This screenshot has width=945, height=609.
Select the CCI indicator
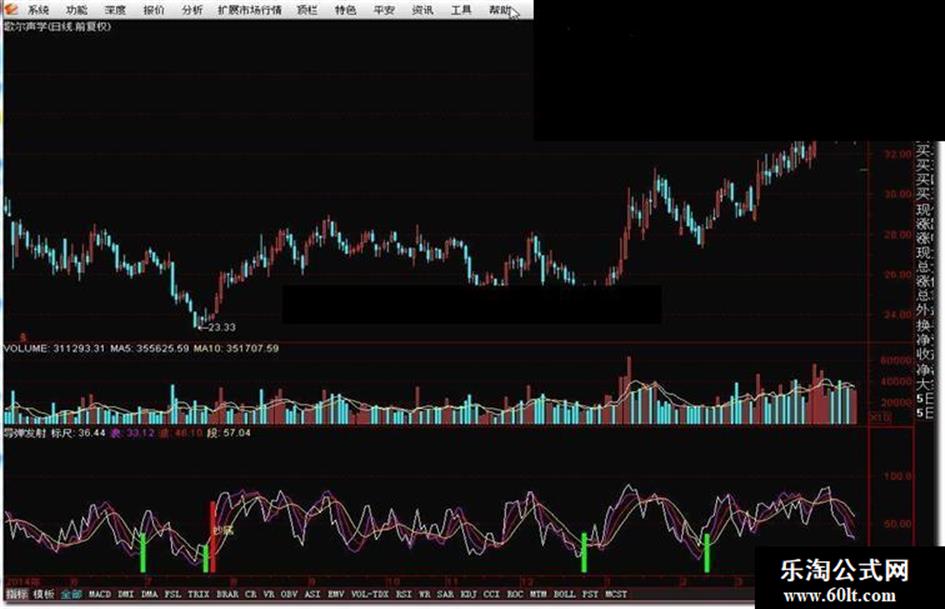pyautogui.click(x=492, y=594)
